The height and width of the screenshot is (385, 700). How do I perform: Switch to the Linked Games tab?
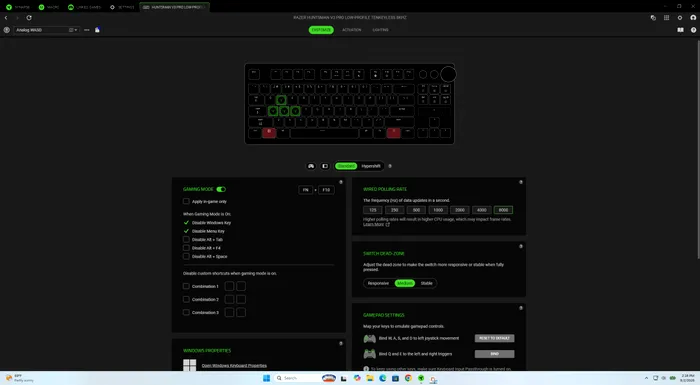(84, 7)
